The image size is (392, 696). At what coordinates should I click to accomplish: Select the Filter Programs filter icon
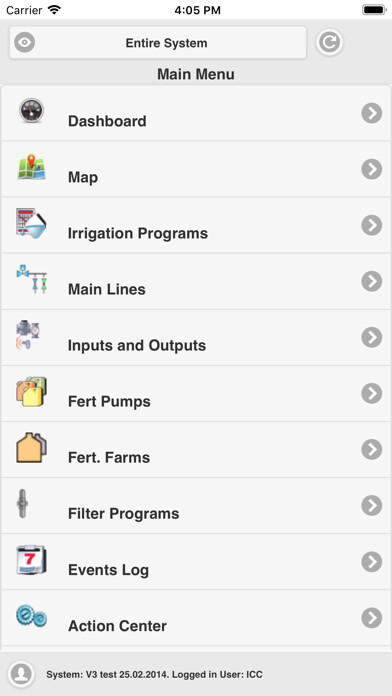[x=22, y=503]
